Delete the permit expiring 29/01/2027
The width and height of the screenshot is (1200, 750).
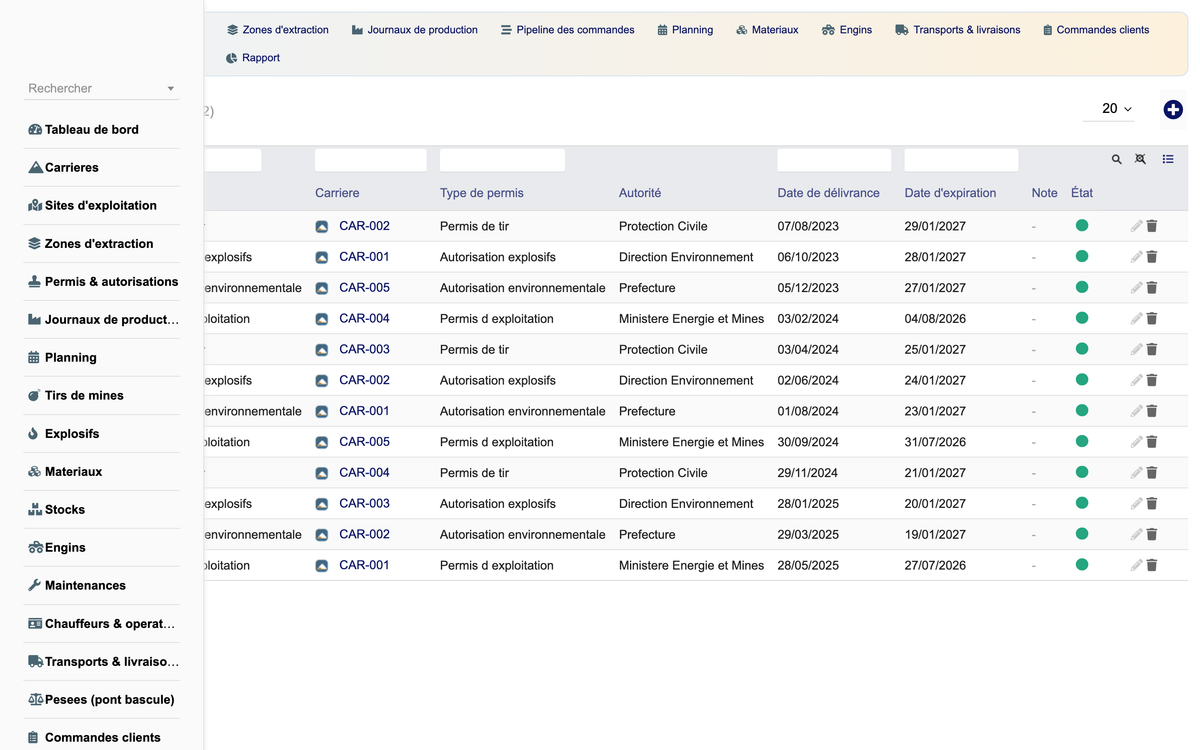pyautogui.click(x=1152, y=226)
